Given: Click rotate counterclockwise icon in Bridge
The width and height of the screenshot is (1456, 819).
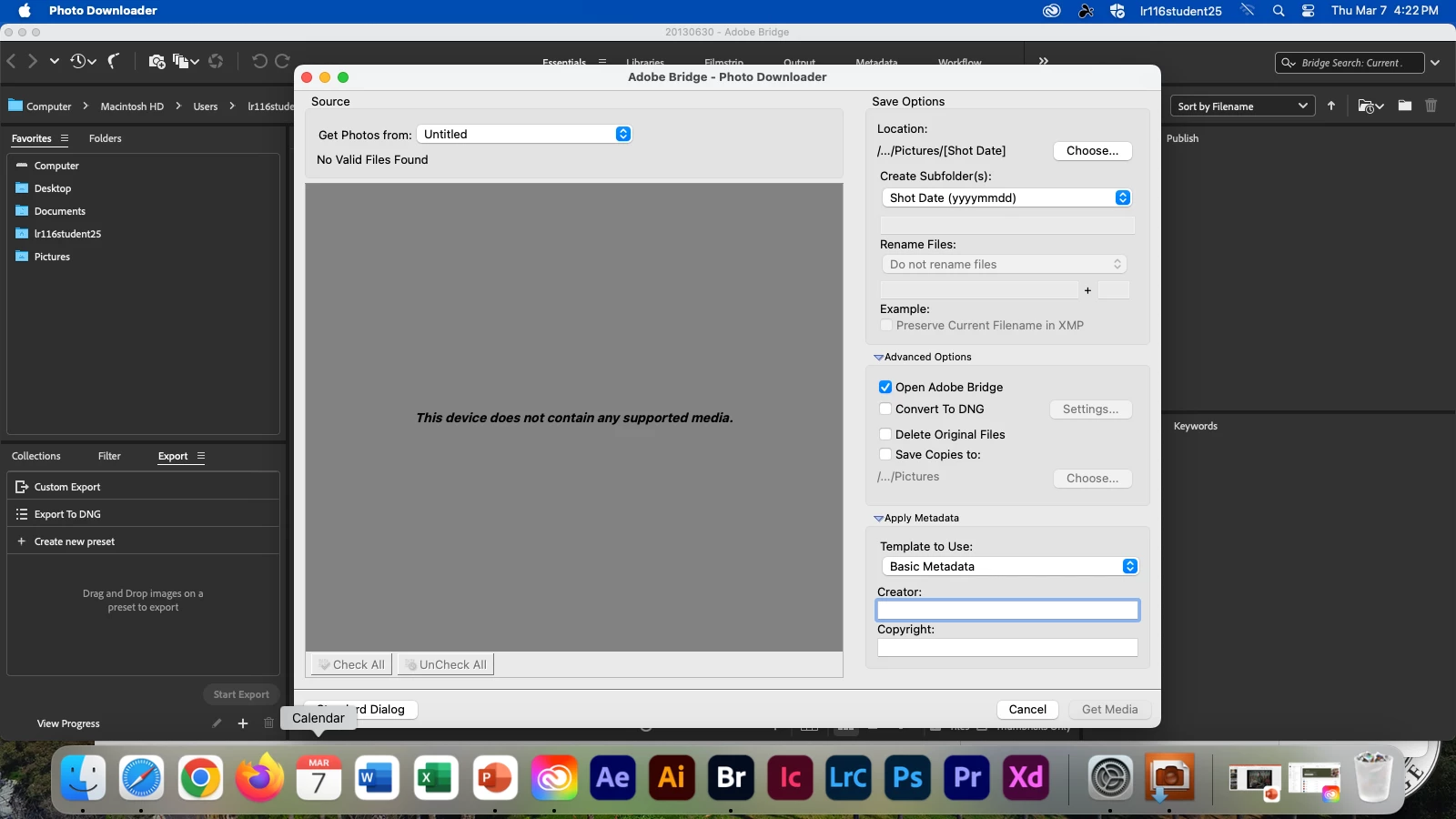Looking at the screenshot, I should tap(259, 61).
